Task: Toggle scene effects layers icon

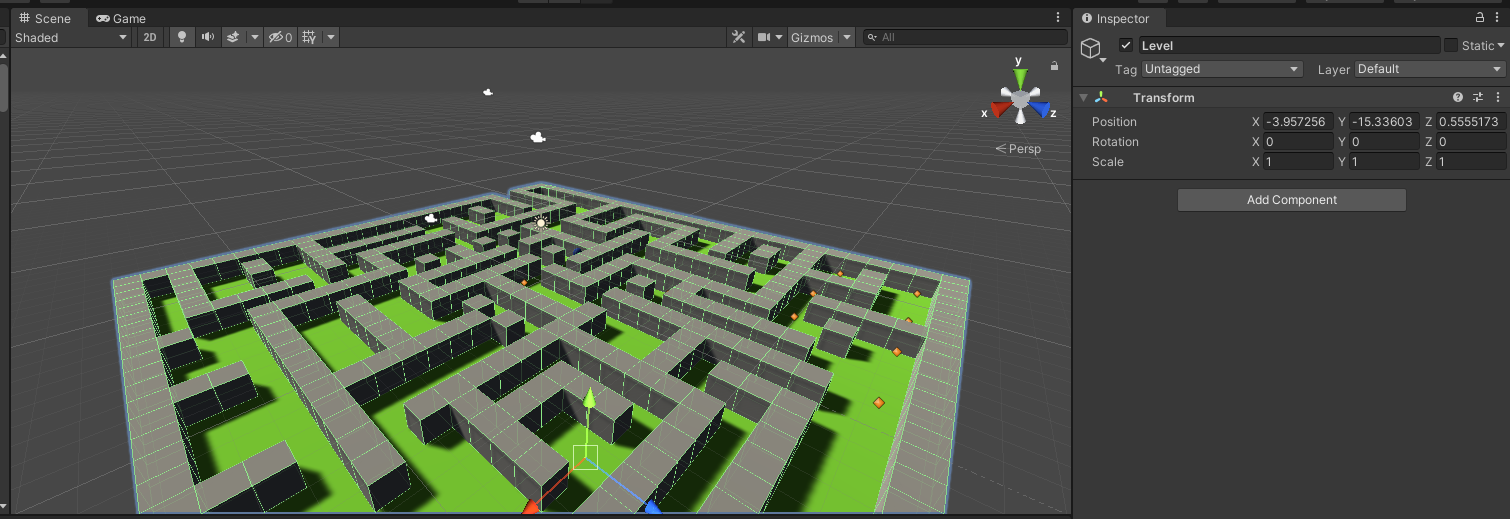Action: (232, 37)
